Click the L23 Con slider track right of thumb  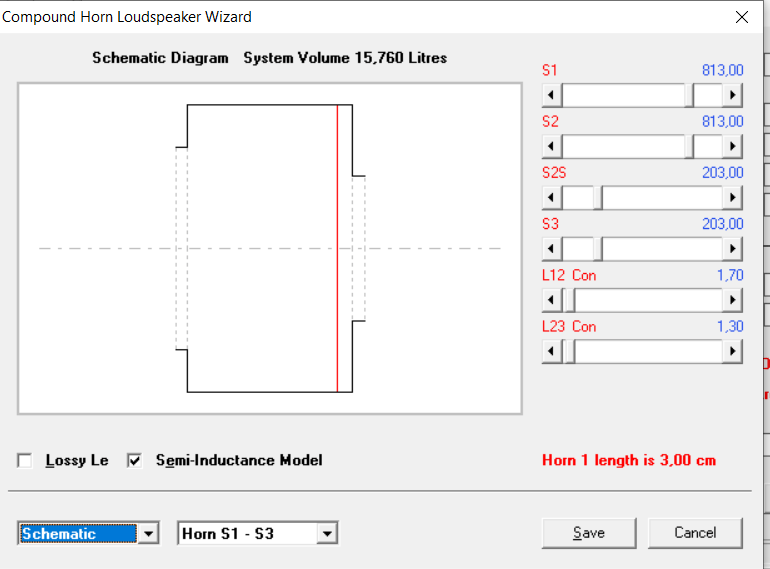pyautogui.click(x=648, y=351)
